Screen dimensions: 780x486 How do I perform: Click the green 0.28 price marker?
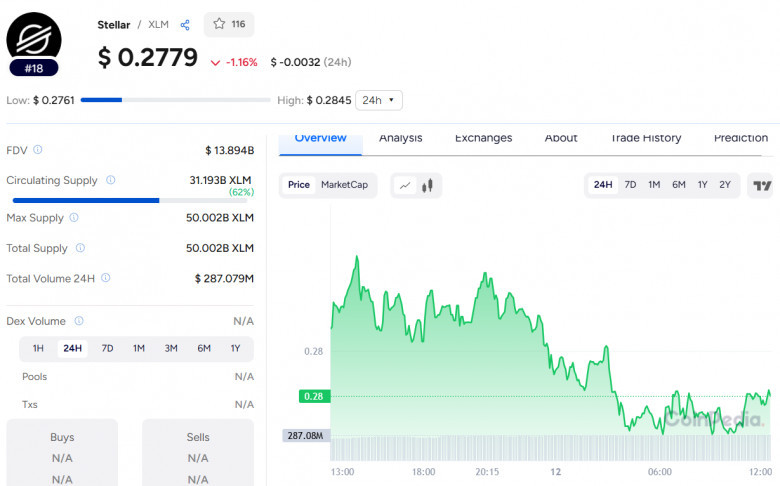(x=314, y=396)
